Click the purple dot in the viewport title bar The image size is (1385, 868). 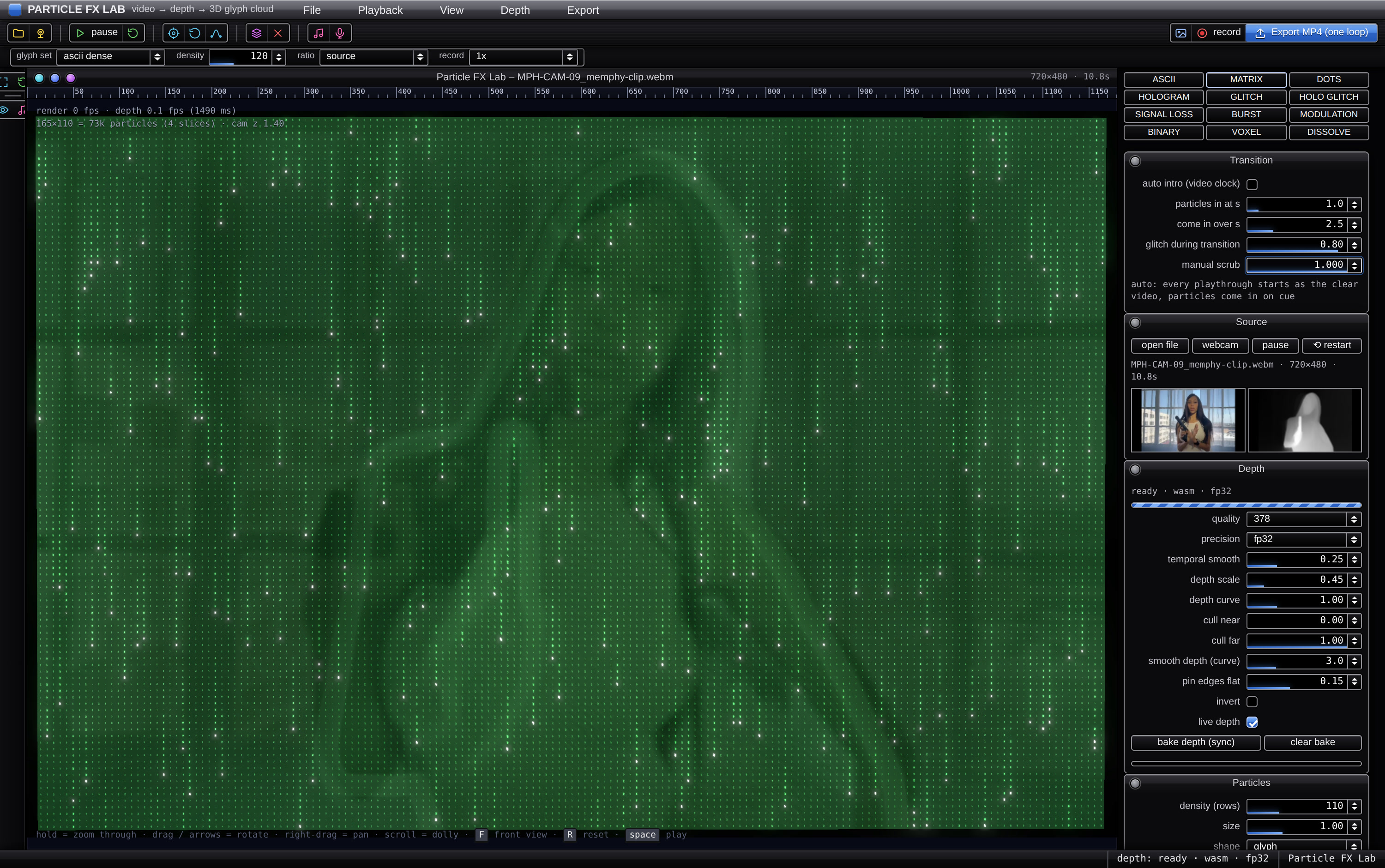(71, 78)
